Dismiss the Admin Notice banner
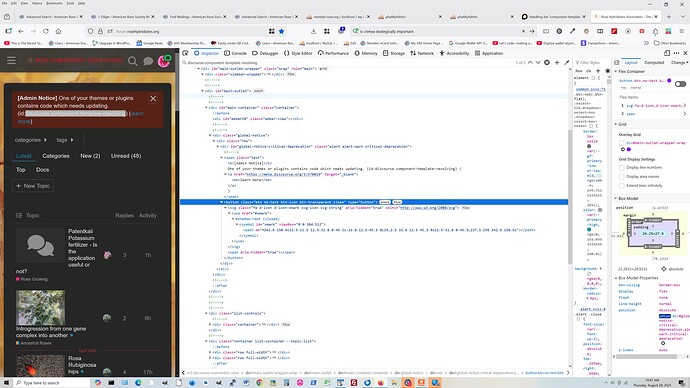The width and height of the screenshot is (690, 388). (x=153, y=99)
